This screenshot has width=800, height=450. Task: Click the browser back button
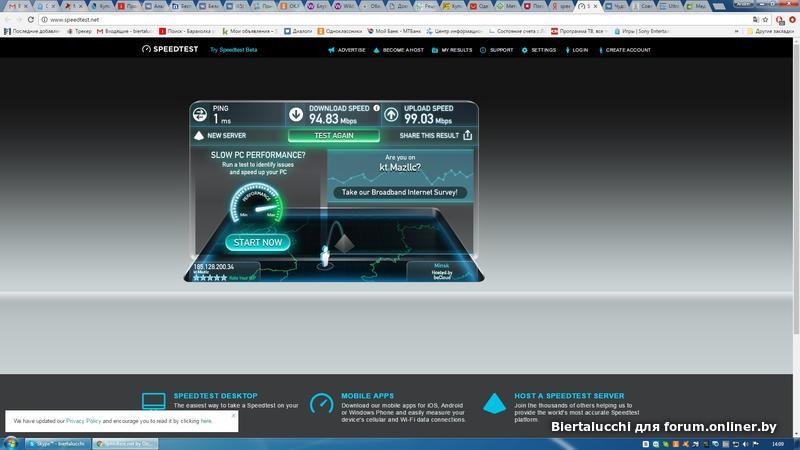(8, 19)
